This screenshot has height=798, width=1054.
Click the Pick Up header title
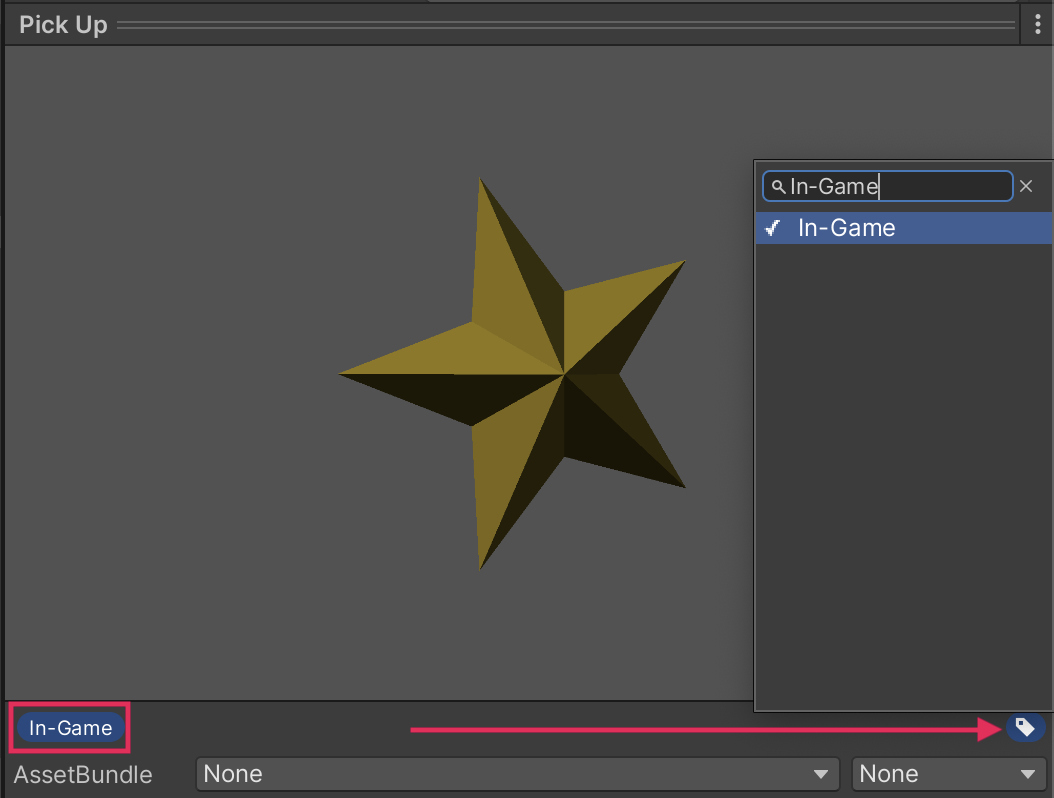63,26
